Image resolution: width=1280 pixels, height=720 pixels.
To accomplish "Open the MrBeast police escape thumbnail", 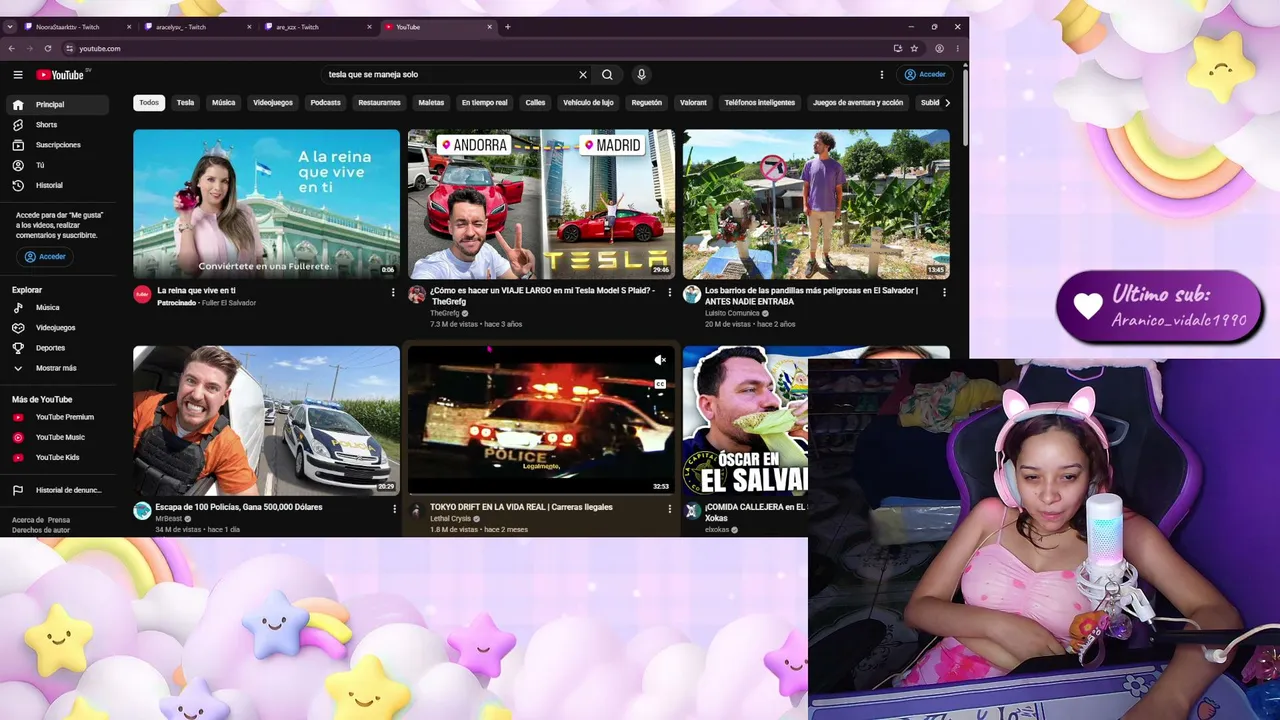I will (x=267, y=420).
